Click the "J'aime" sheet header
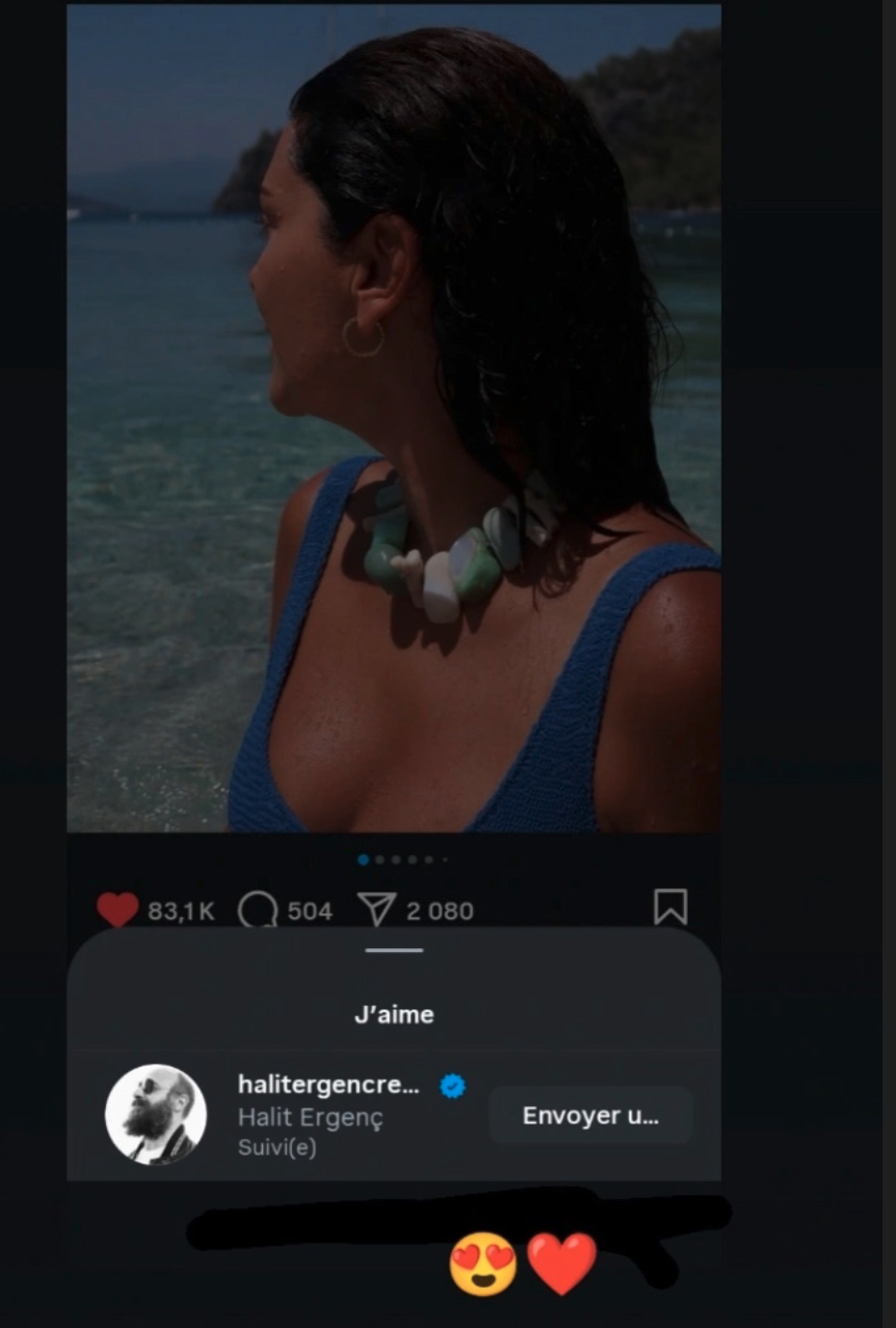Screen dimensions: 896x1328 [394, 1014]
